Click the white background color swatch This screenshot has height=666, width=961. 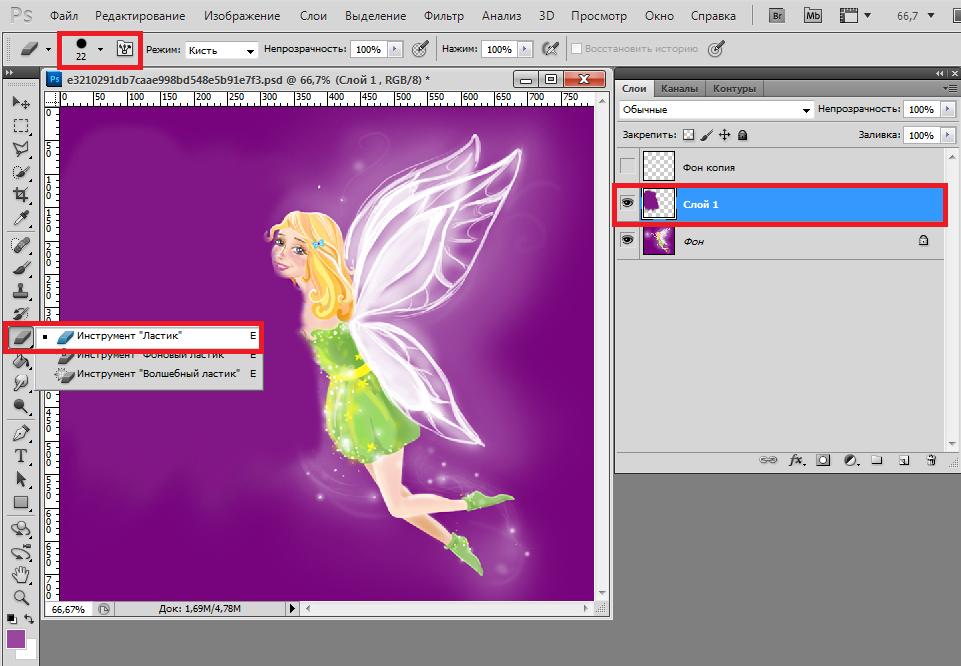31,651
